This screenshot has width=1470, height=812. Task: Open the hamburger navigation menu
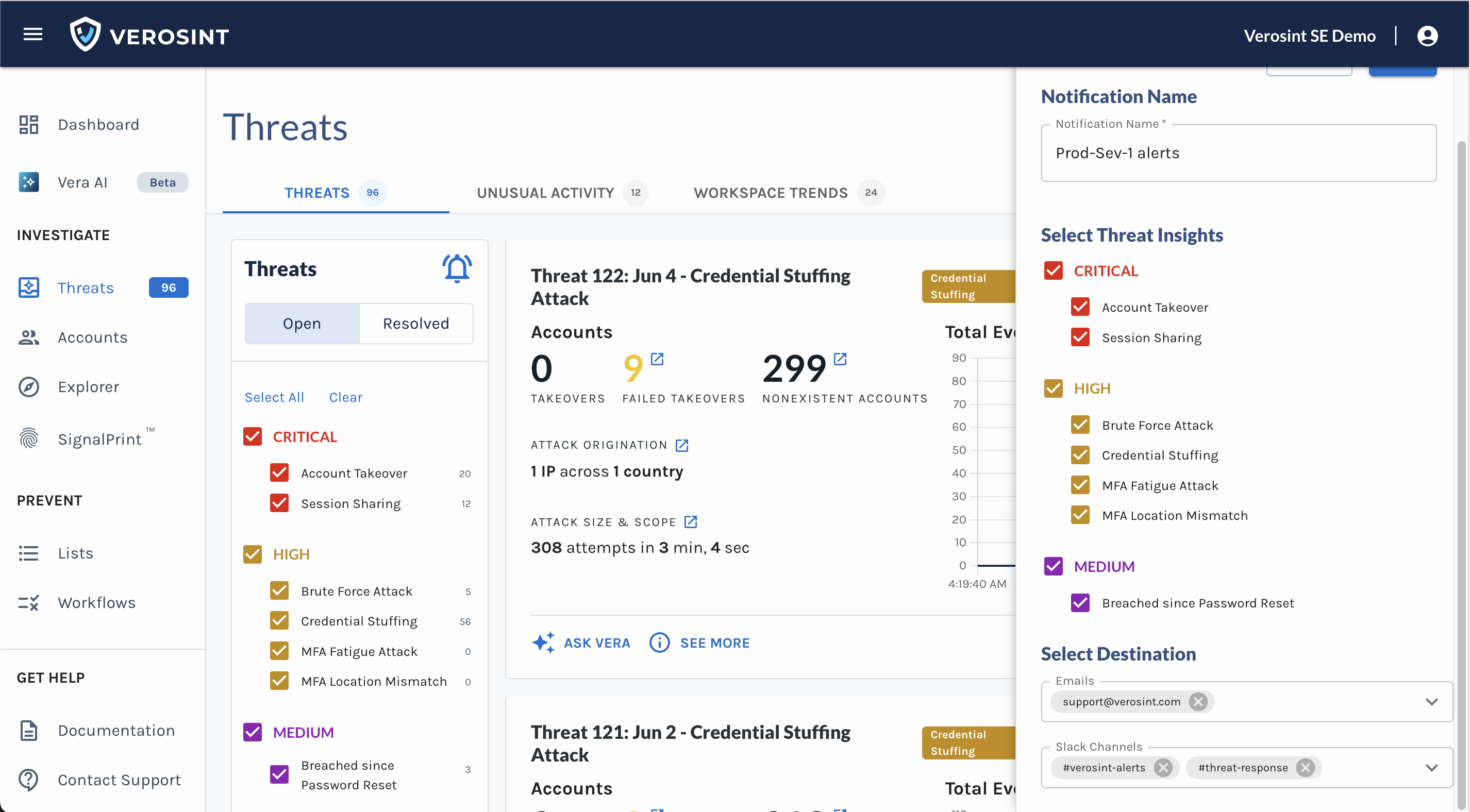[32, 34]
